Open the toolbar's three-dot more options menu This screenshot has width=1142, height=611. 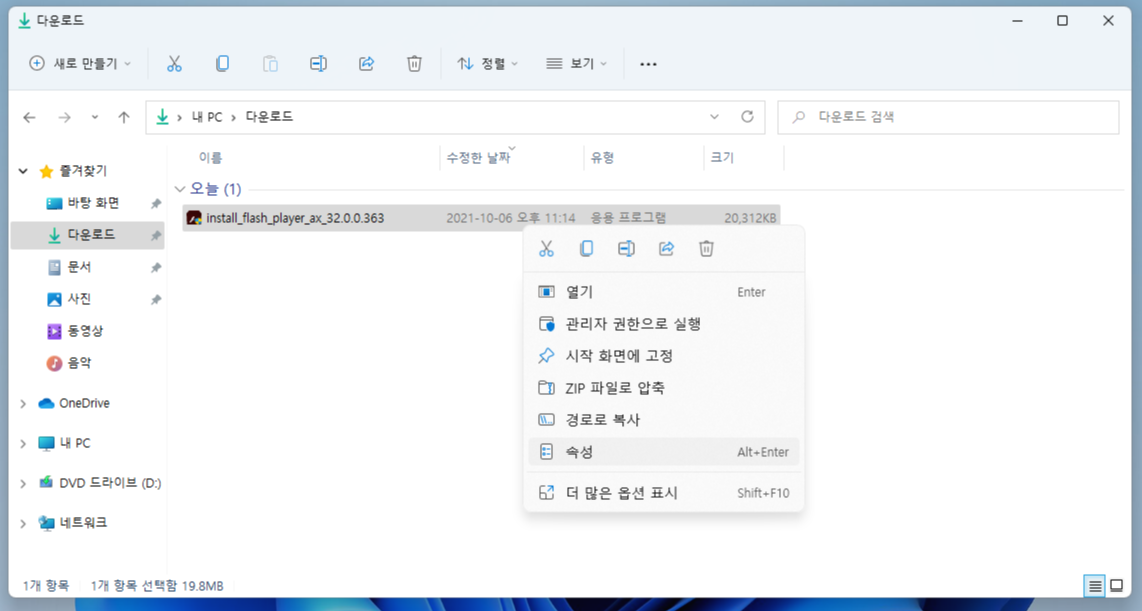648,64
